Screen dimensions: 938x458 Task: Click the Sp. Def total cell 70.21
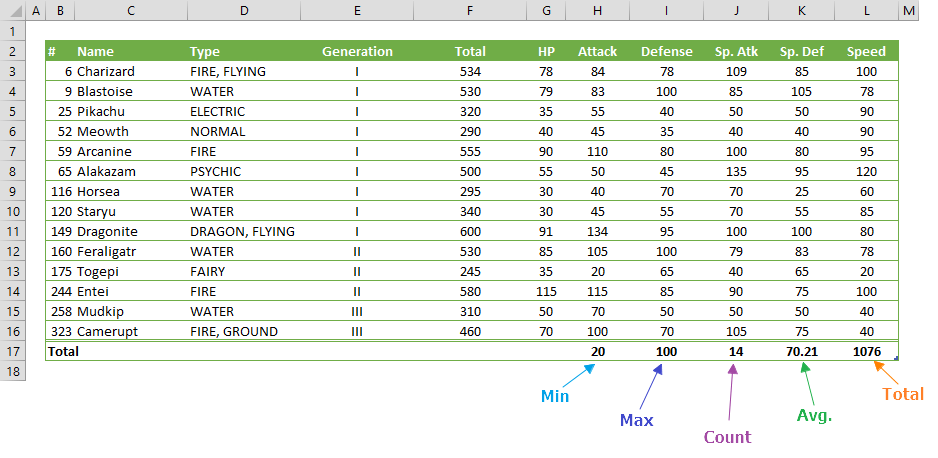[802, 352]
